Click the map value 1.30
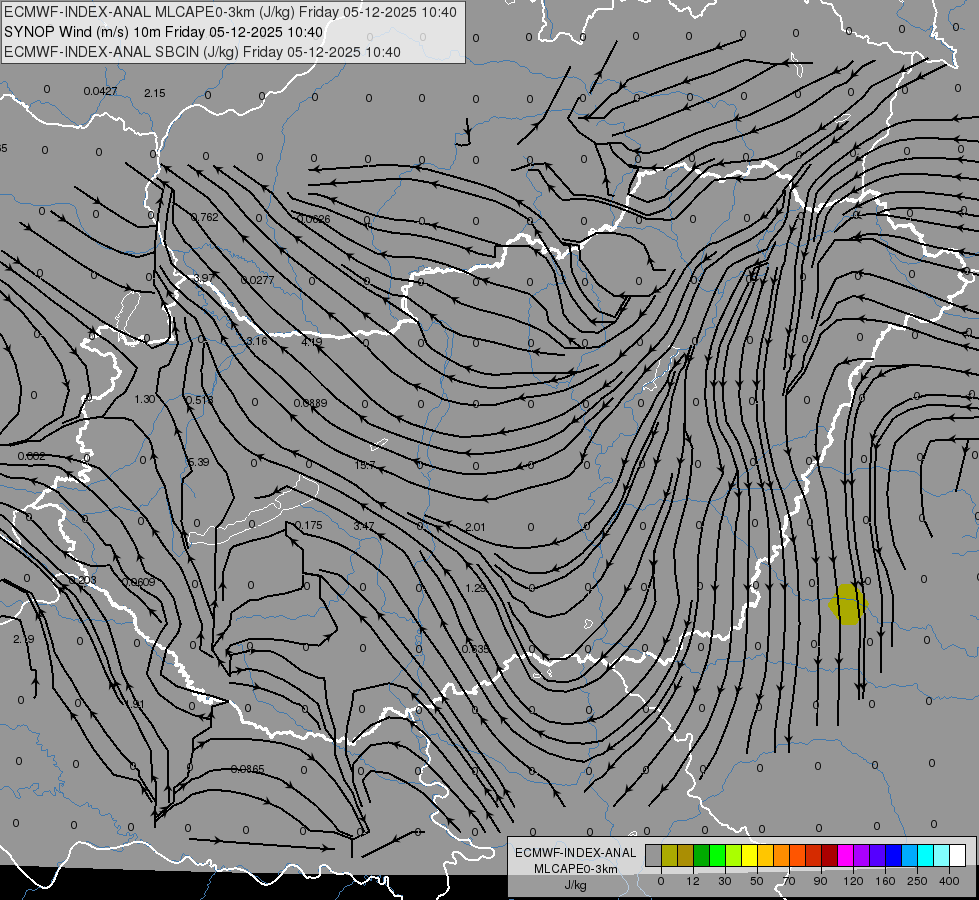 (x=145, y=398)
